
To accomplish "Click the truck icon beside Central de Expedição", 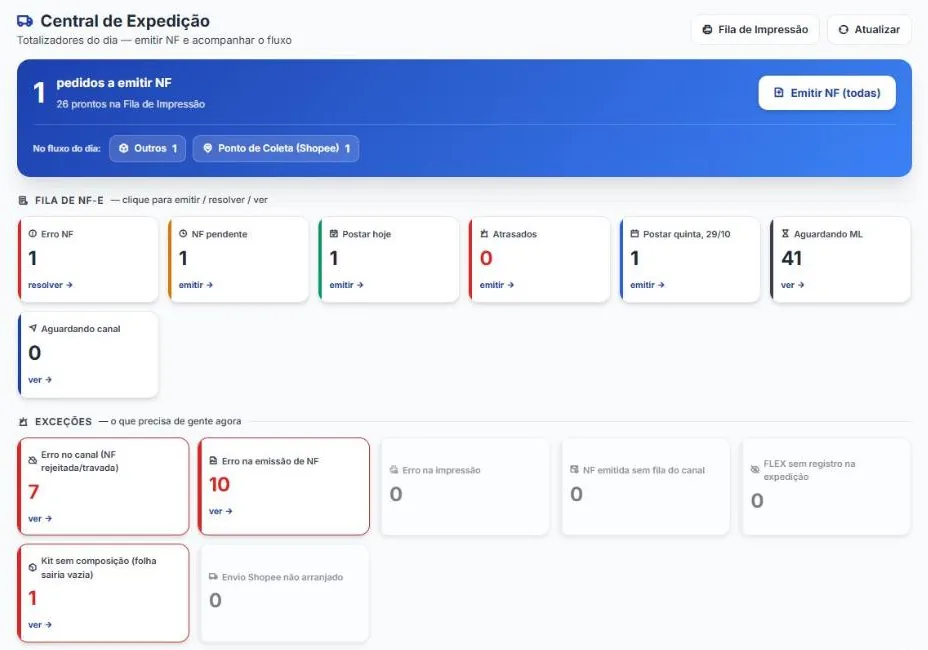I will (x=25, y=21).
